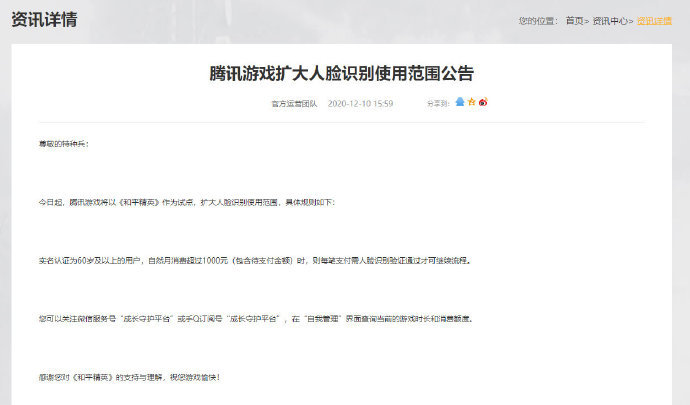Click the closing line 感谢您对《和平精英》的支持
Viewport: 690px width, 405px height.
click(129, 377)
